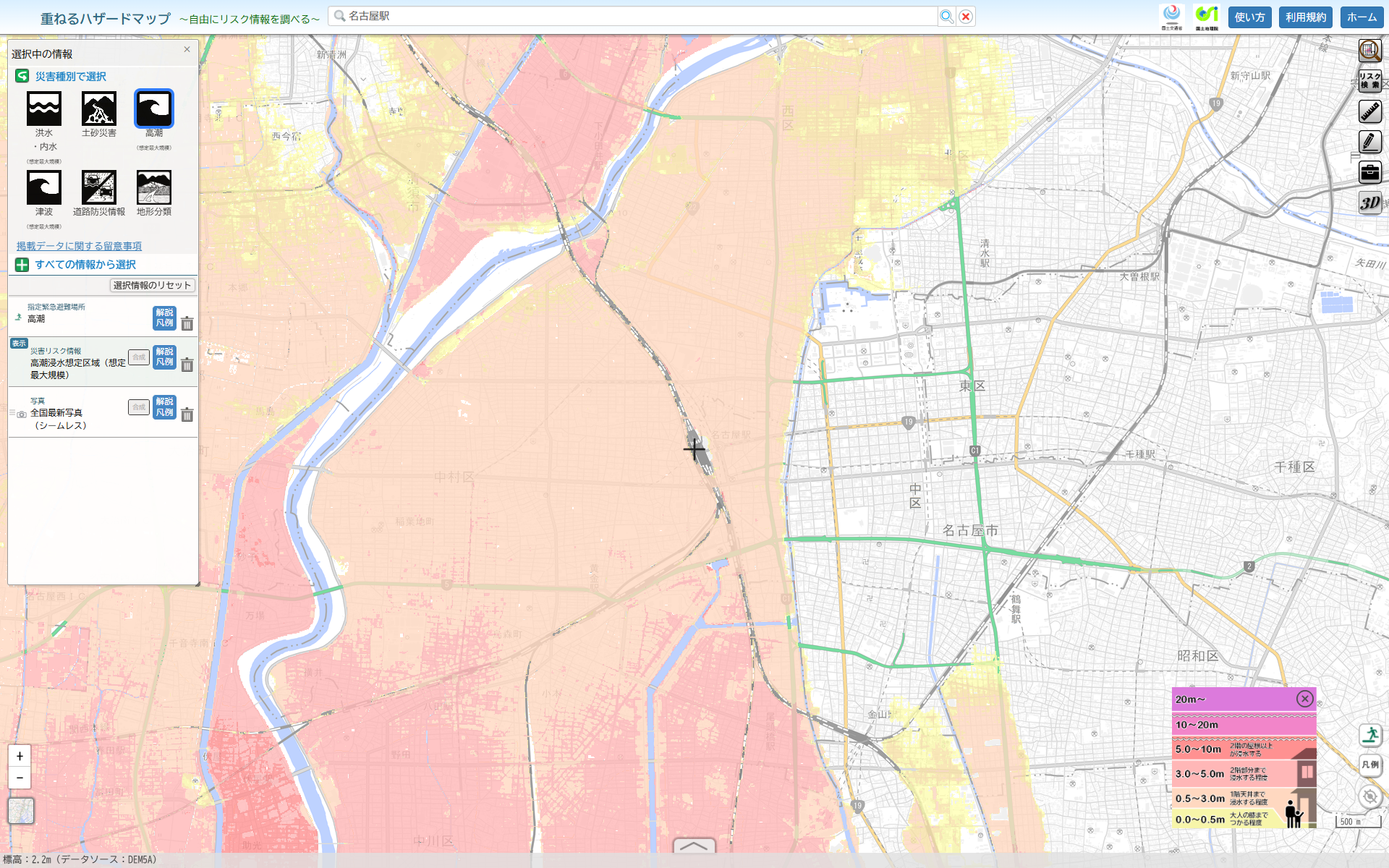Select the 津波 tsunami hazard icon

point(44,188)
